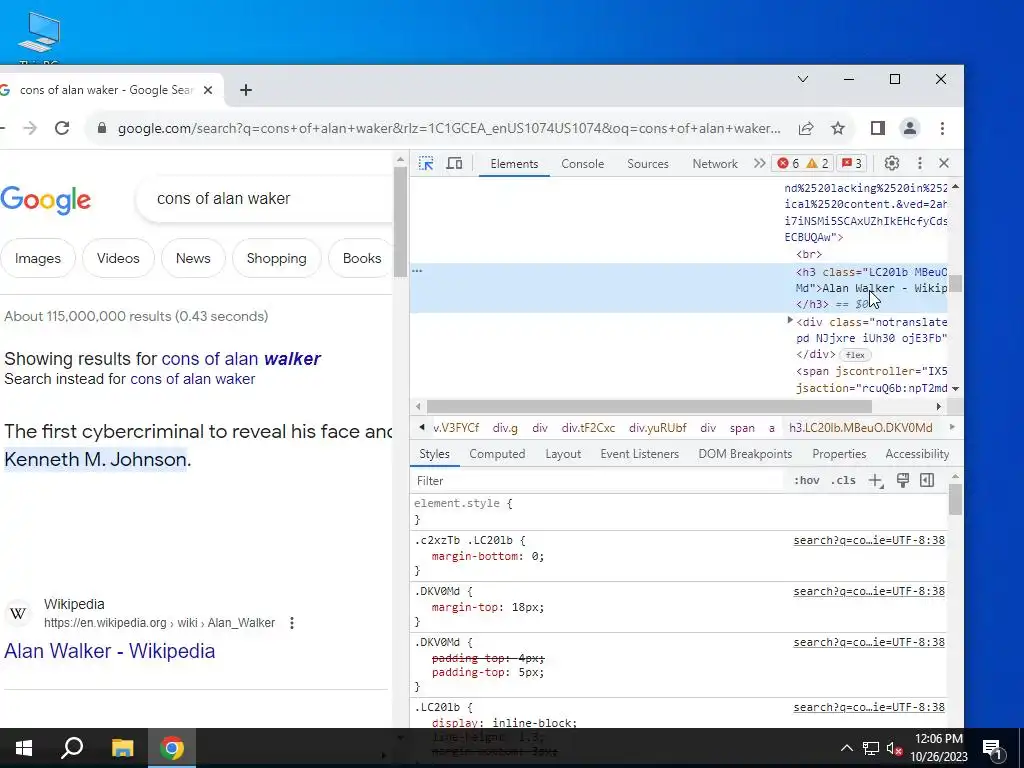Click the styles Filter input field

pyautogui.click(x=598, y=481)
